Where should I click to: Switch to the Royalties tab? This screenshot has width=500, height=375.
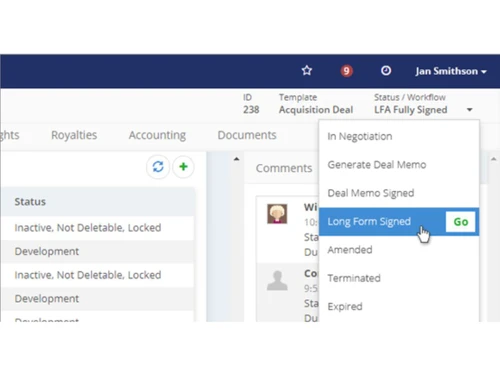(x=74, y=135)
